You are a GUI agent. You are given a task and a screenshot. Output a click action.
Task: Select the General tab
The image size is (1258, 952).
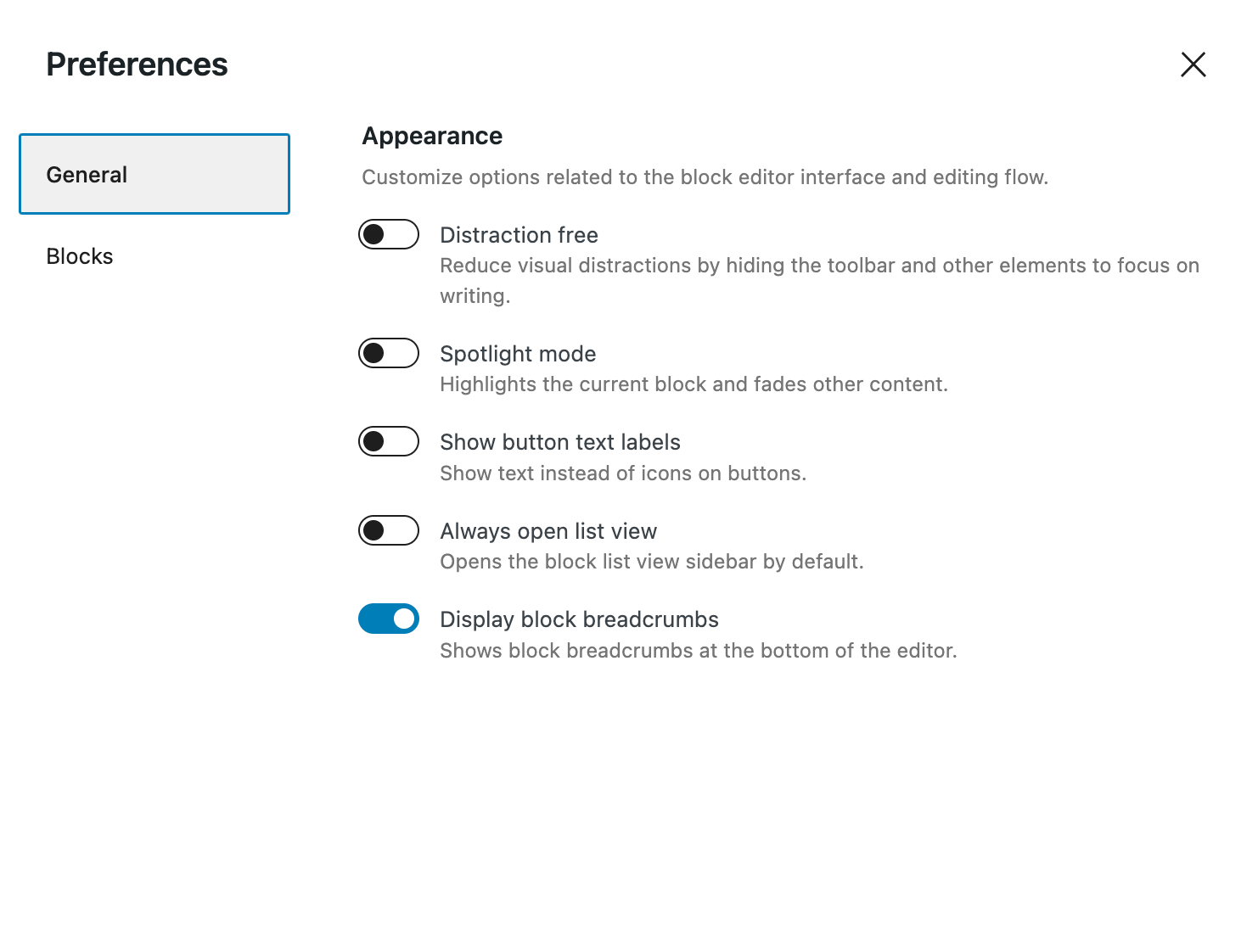click(87, 174)
